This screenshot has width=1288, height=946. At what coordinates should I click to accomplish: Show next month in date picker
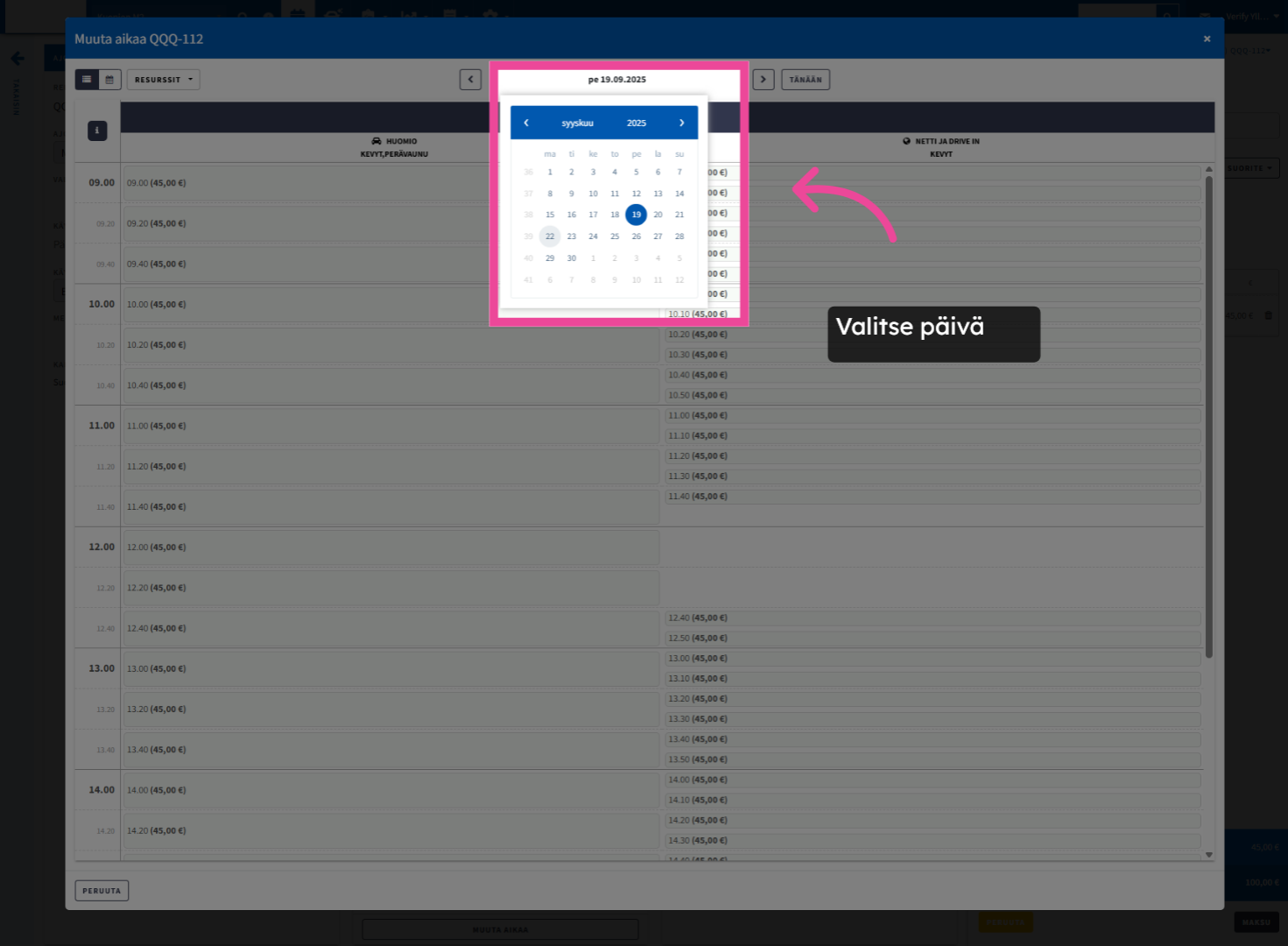(682, 123)
